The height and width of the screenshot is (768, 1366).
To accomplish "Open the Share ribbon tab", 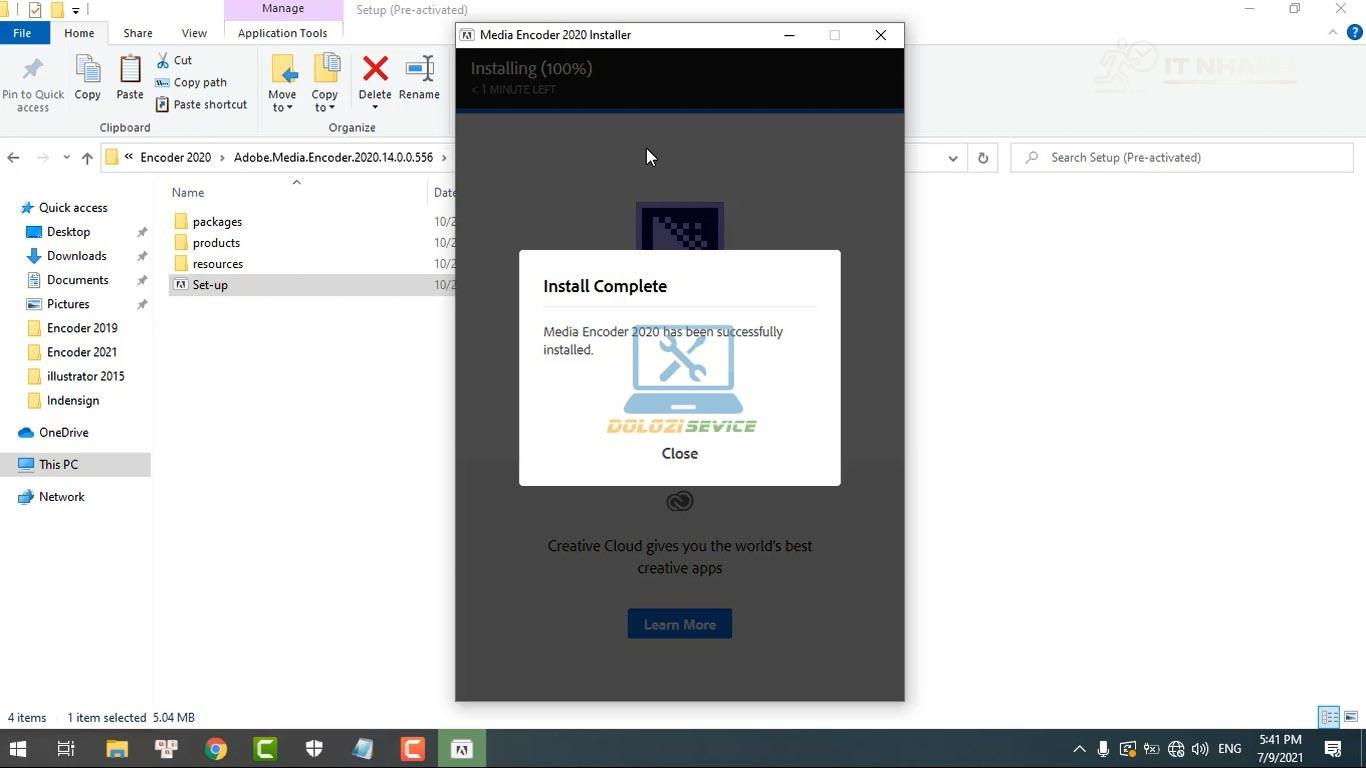I will pyautogui.click(x=138, y=33).
